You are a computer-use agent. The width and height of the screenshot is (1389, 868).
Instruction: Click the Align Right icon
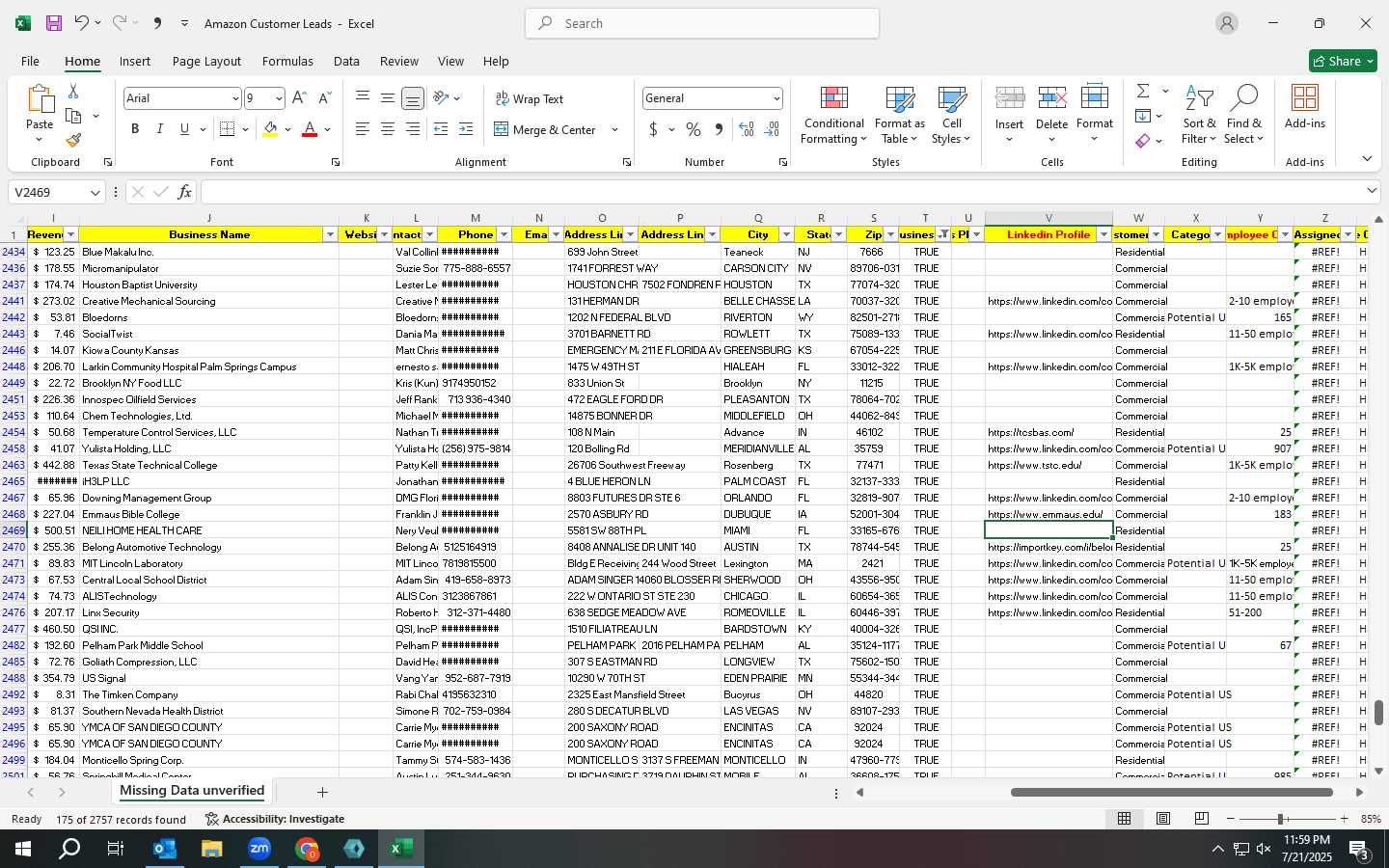click(x=413, y=129)
